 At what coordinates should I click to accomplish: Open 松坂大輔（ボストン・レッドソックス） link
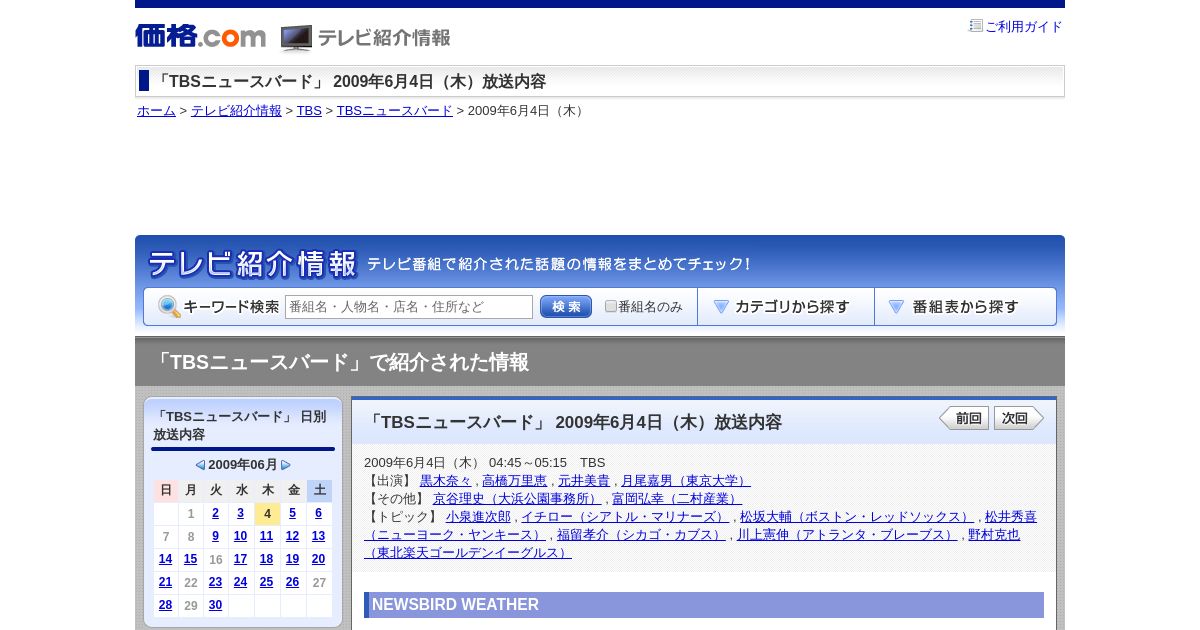[x=857, y=517]
